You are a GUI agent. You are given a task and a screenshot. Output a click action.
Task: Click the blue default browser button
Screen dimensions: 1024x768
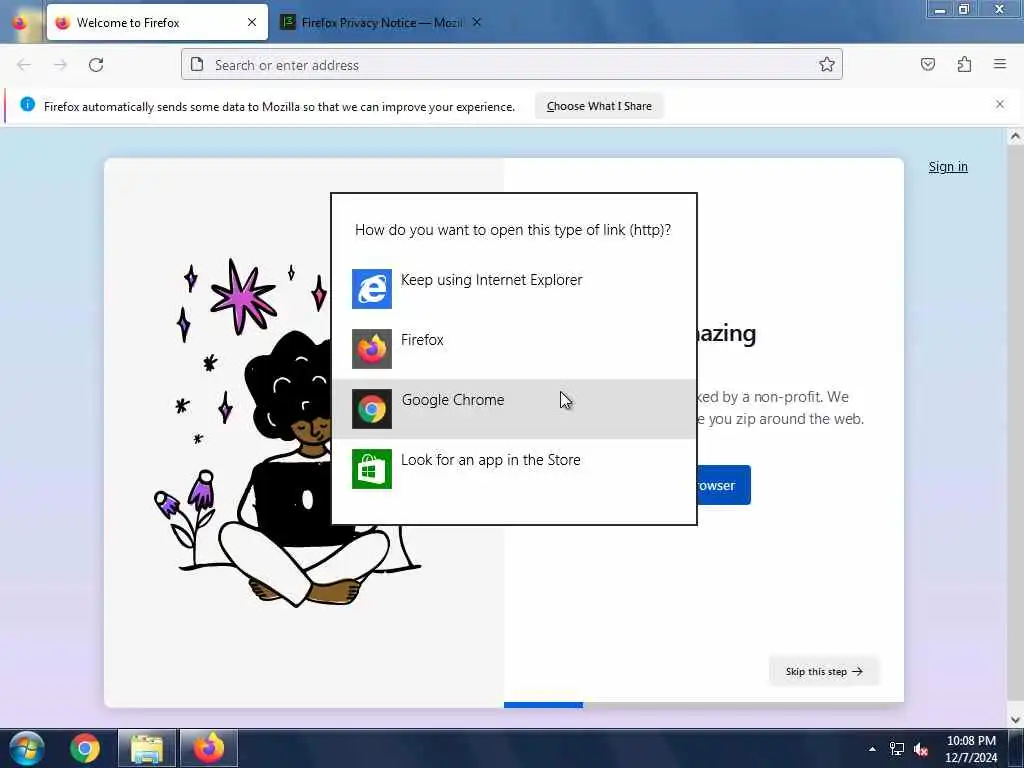[x=724, y=485]
